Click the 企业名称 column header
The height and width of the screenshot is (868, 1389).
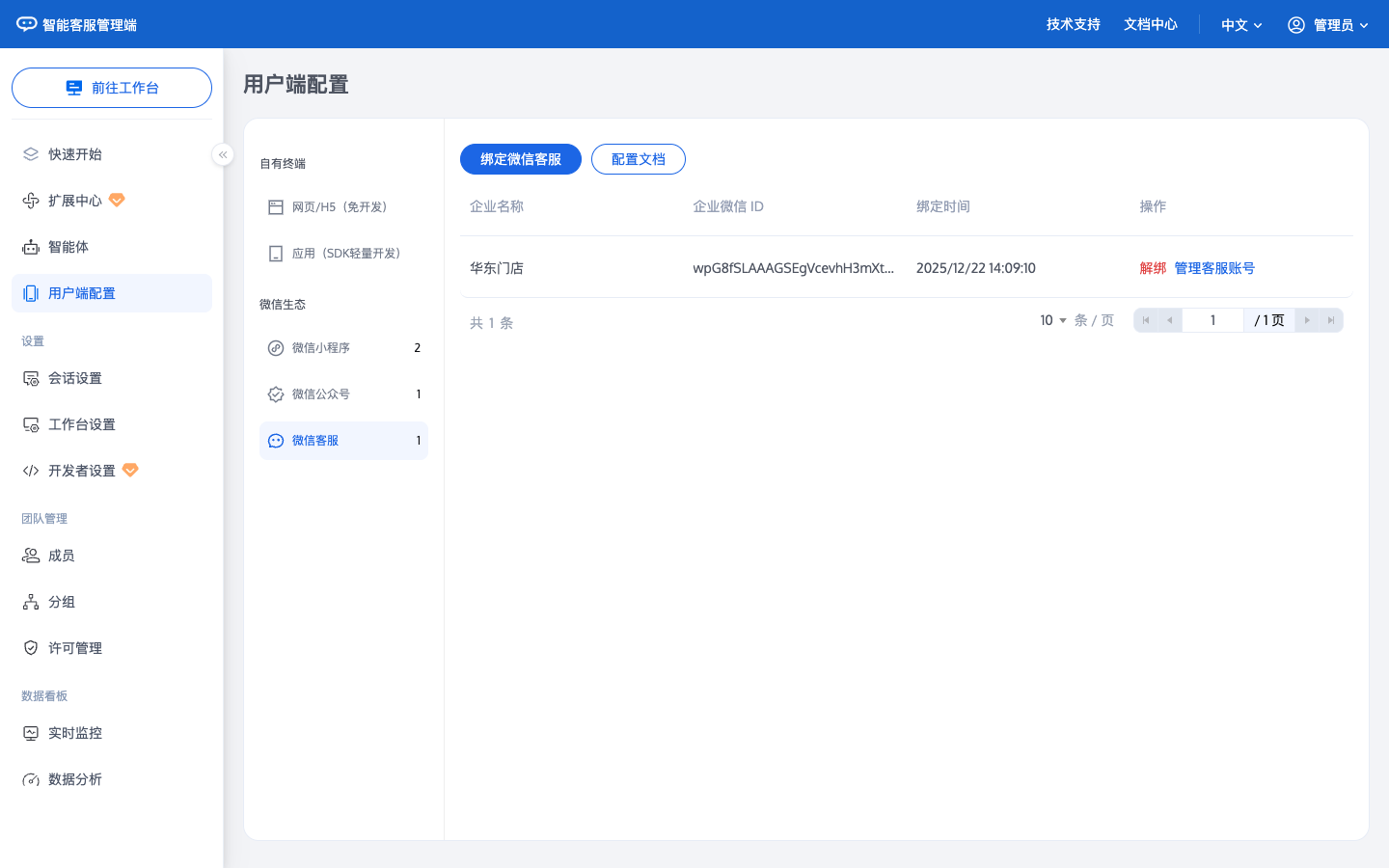497,206
